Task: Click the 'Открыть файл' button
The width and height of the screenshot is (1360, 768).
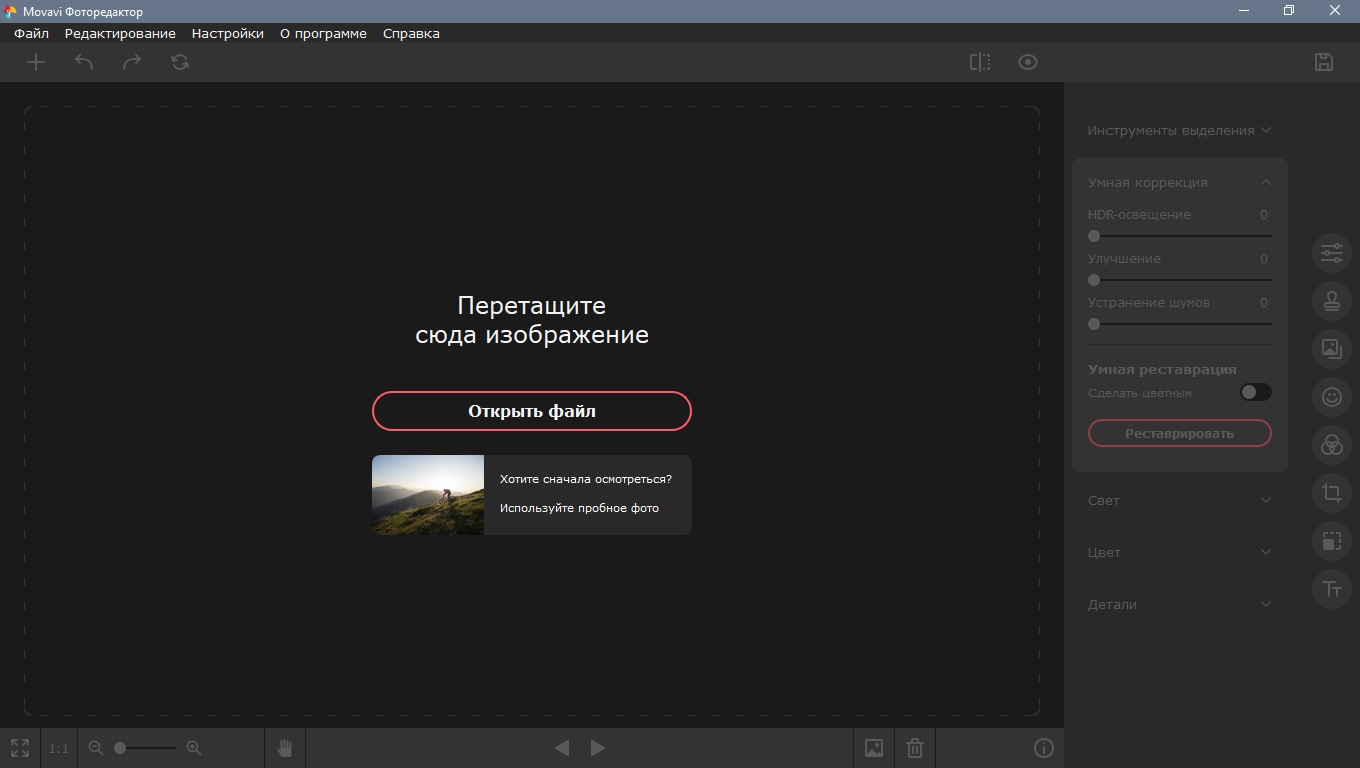Action: [x=532, y=411]
